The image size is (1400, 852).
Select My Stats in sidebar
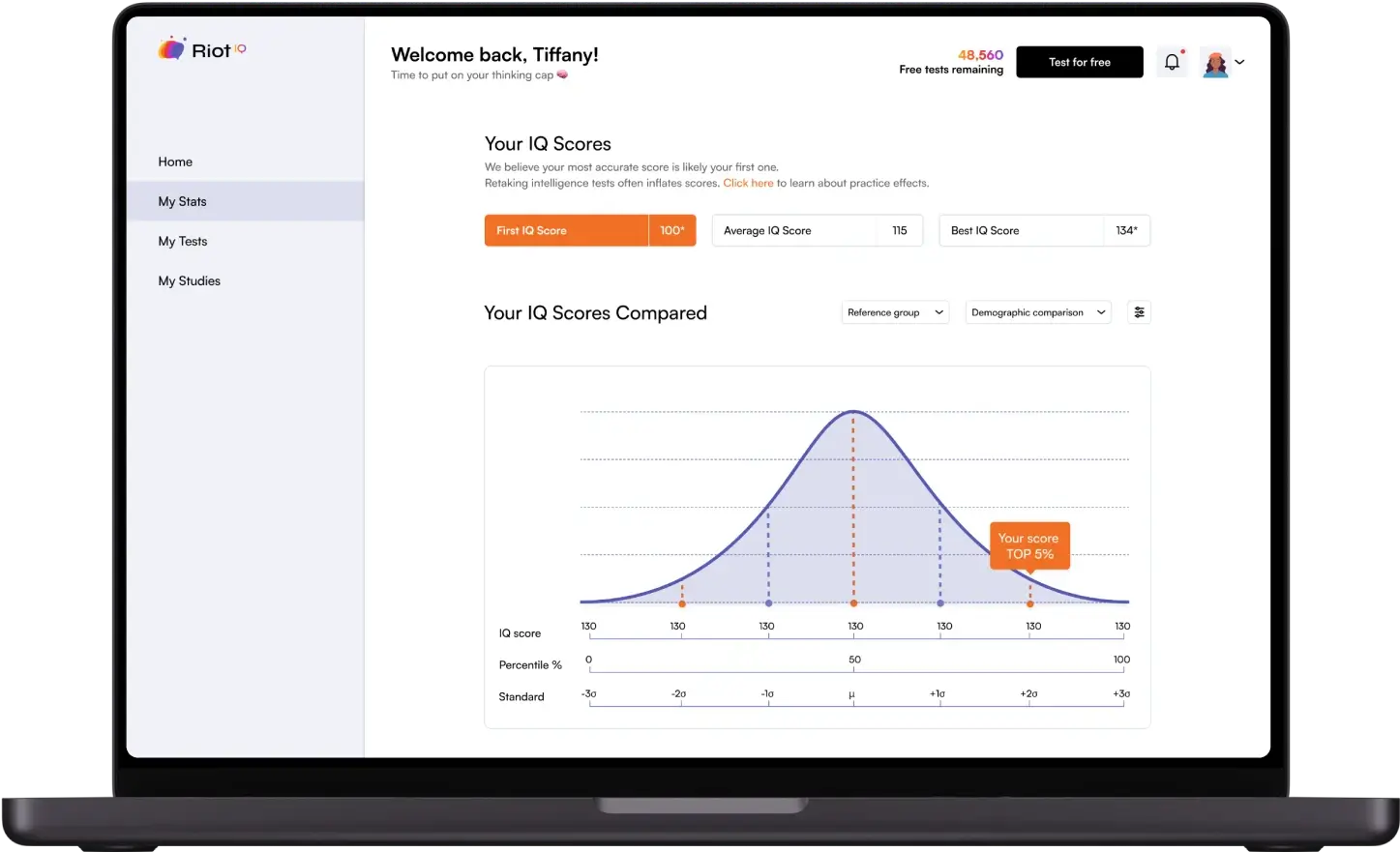click(x=182, y=201)
